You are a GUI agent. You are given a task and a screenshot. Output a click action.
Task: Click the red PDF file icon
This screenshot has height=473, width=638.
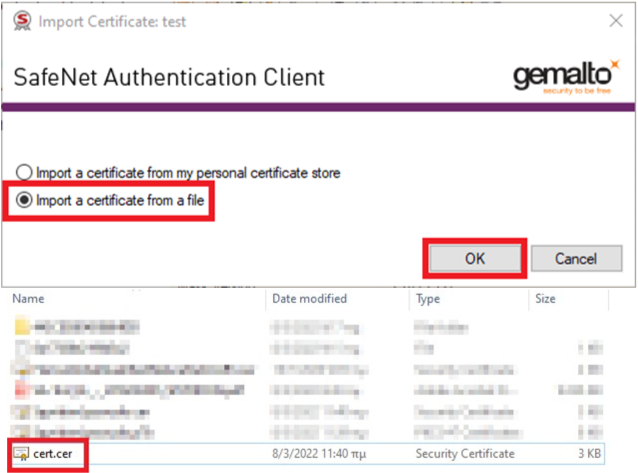[x=22, y=388]
